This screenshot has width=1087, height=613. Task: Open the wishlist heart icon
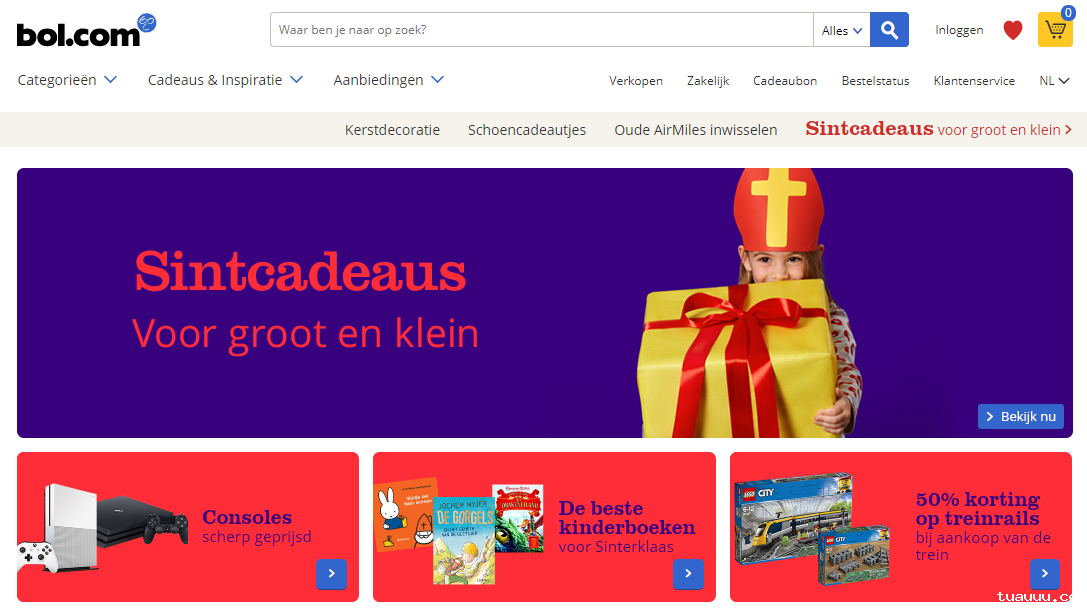[x=1013, y=30]
